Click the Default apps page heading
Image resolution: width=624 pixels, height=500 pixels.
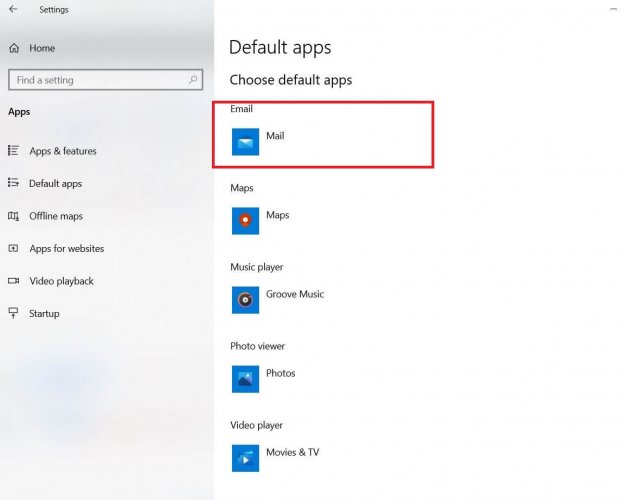[280, 48]
